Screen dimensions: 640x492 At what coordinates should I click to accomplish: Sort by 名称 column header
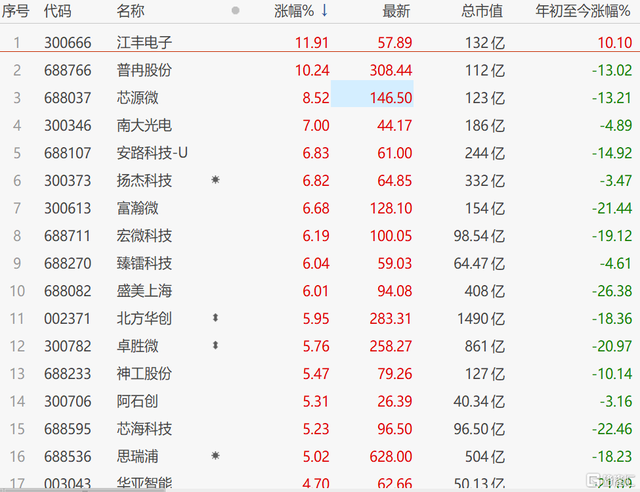coord(130,11)
